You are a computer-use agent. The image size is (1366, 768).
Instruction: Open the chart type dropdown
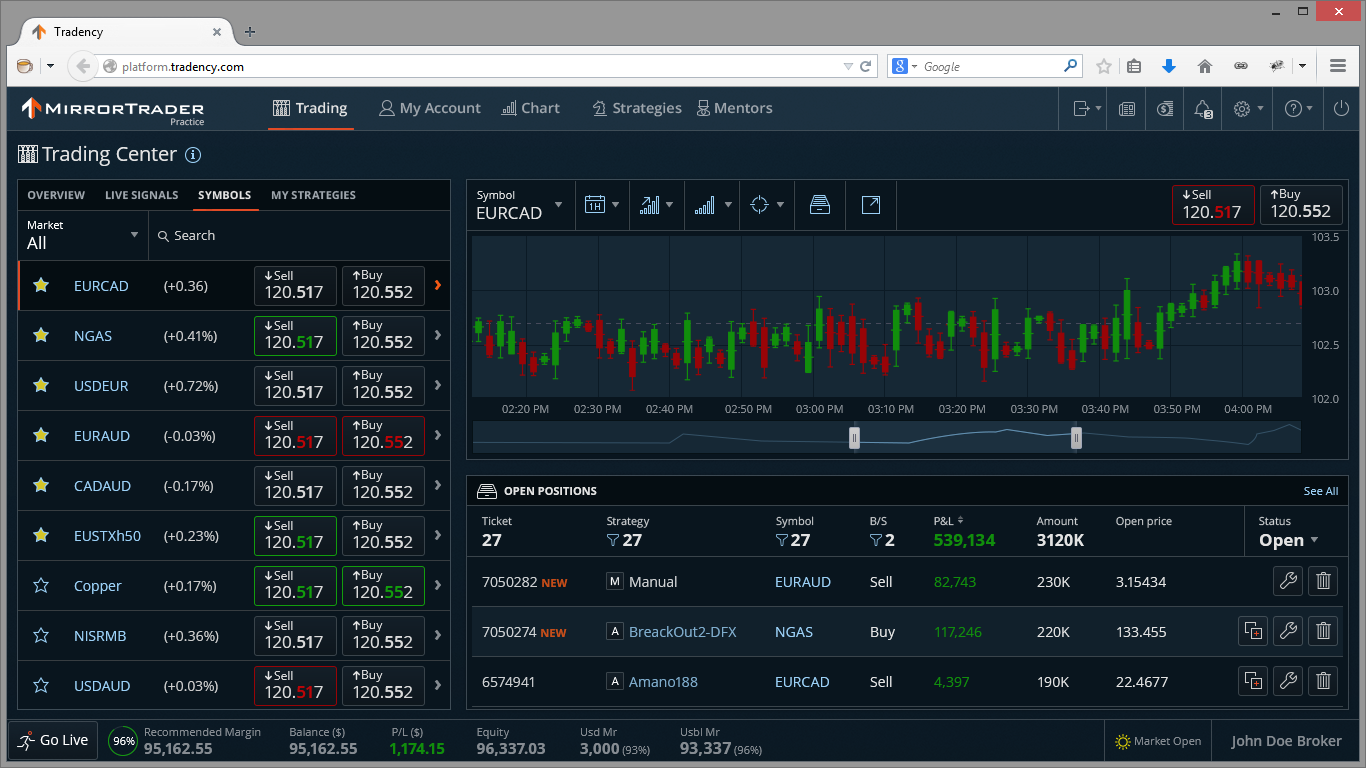click(x=656, y=205)
